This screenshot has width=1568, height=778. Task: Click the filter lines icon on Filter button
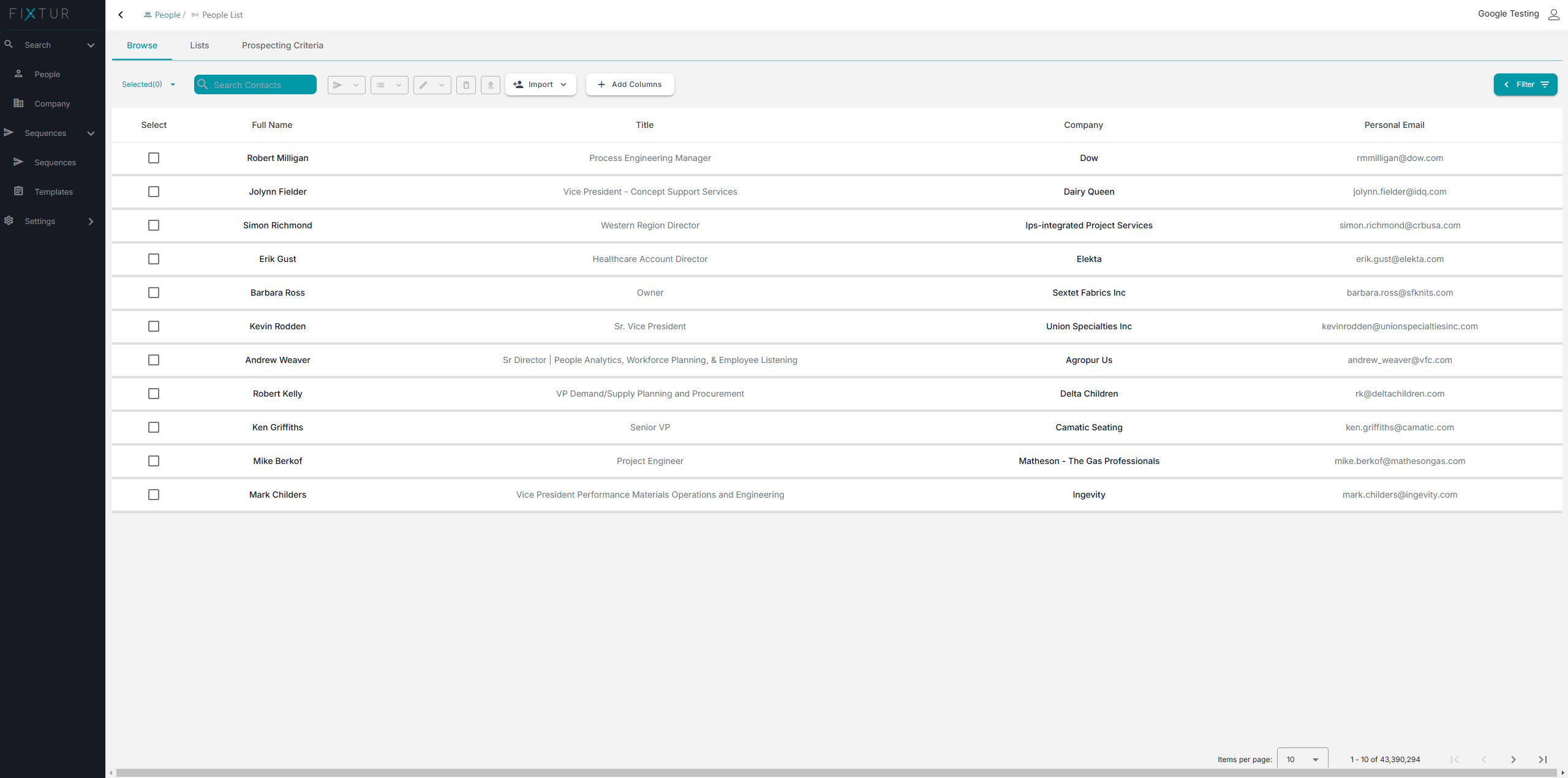1545,84
